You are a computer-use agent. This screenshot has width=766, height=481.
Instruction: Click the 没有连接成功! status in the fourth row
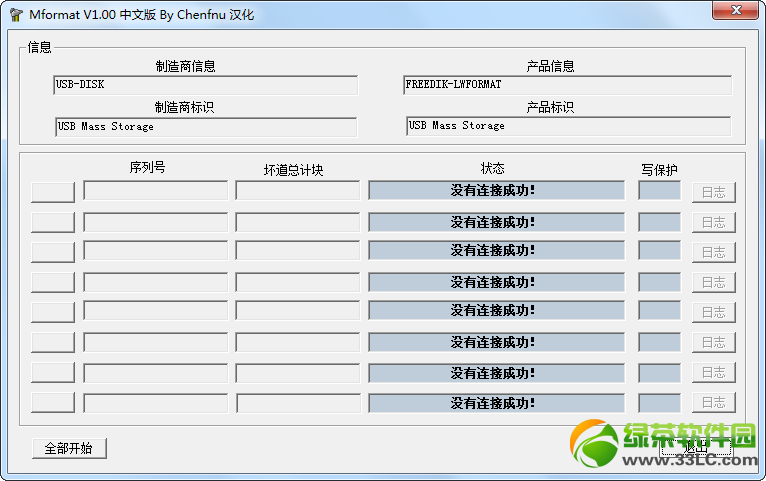(497, 282)
